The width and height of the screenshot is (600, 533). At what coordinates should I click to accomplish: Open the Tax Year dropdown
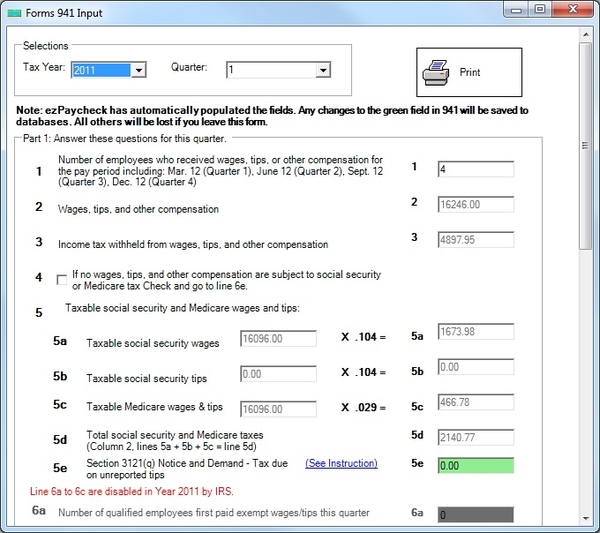pyautogui.click(x=139, y=70)
